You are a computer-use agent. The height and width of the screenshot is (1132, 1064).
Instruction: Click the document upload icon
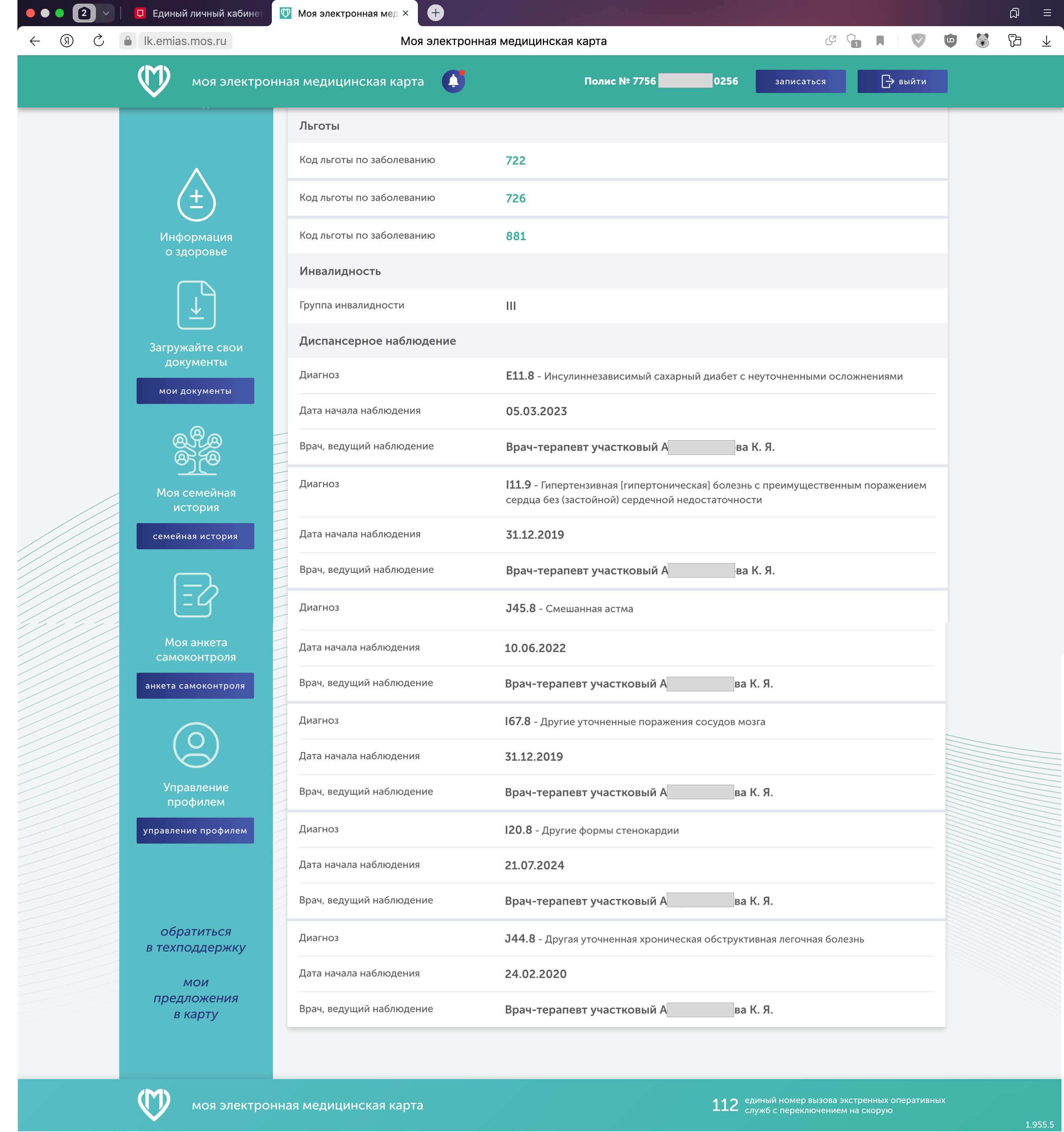[196, 305]
